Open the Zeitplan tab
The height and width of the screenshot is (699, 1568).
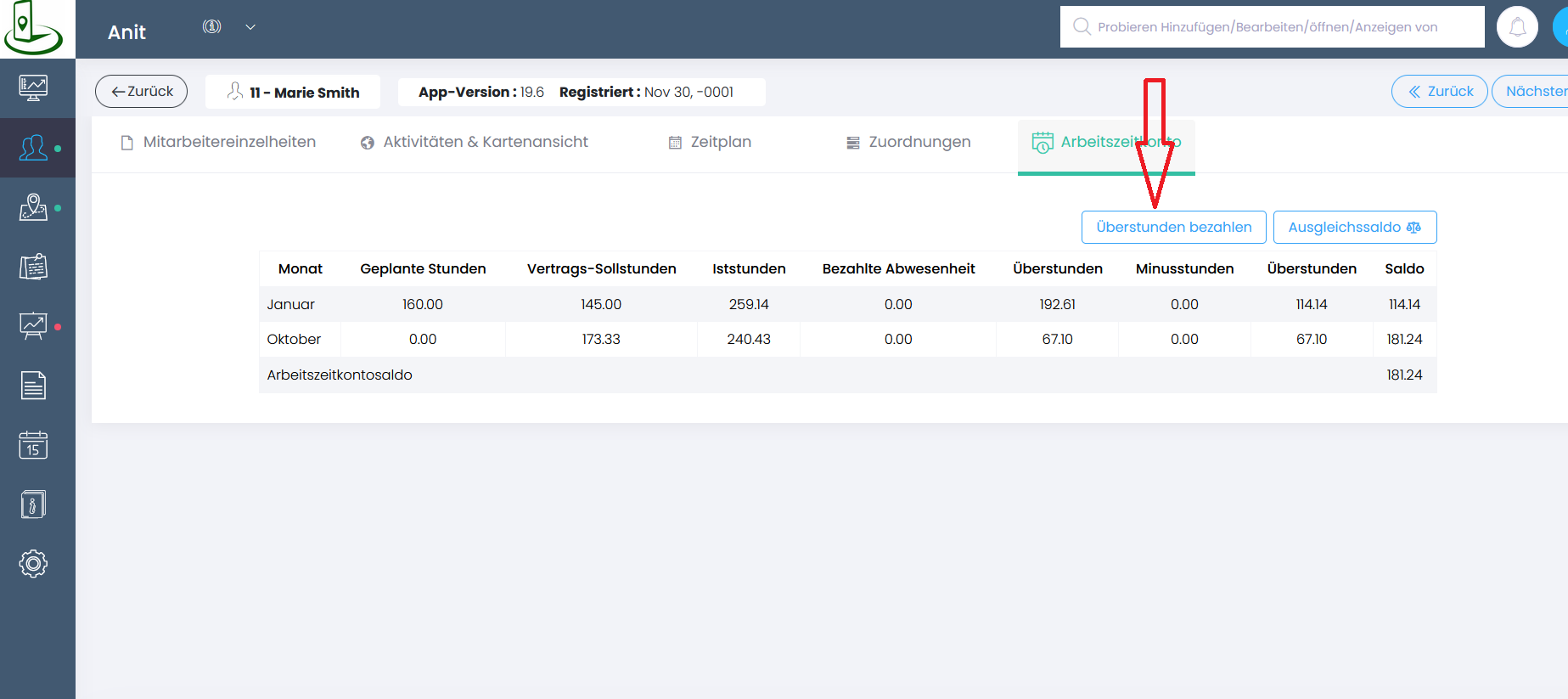coord(710,143)
